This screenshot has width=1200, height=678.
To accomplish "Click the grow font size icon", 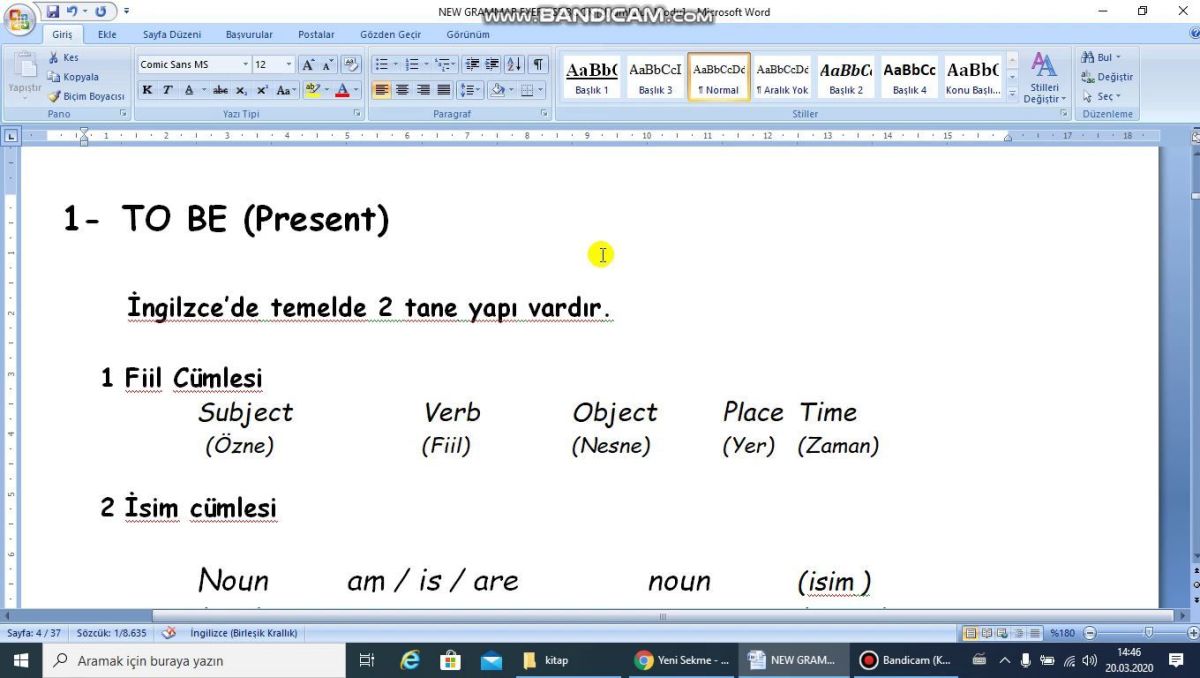I will [x=308, y=65].
